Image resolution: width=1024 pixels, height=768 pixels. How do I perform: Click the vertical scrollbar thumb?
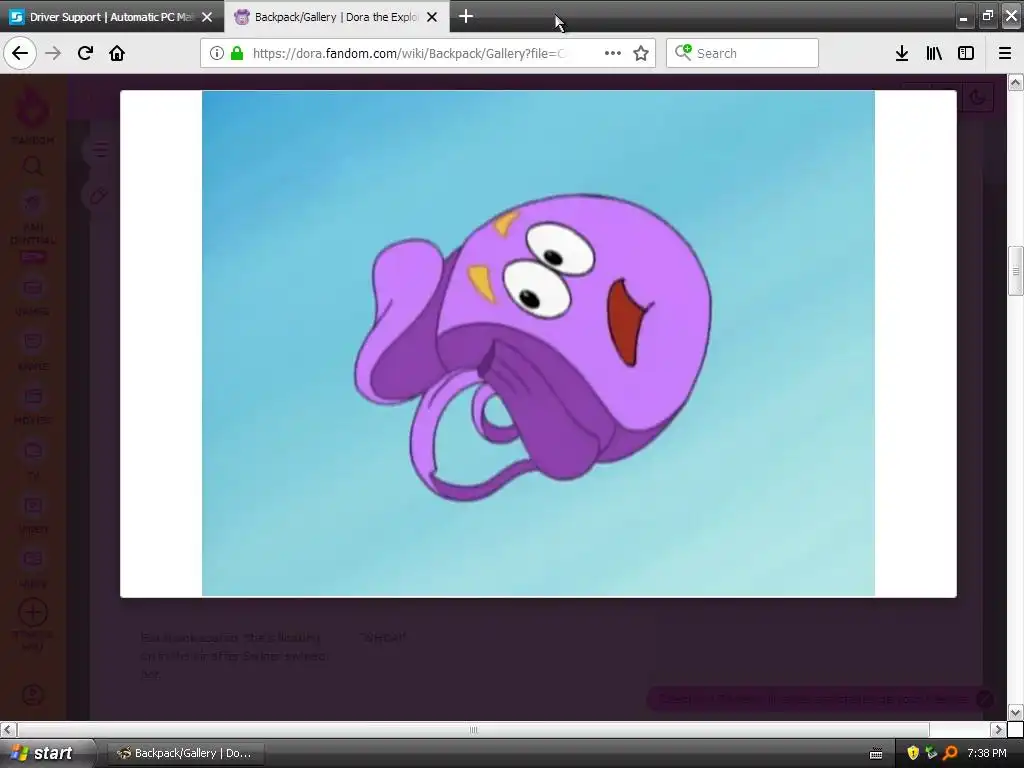1016,271
